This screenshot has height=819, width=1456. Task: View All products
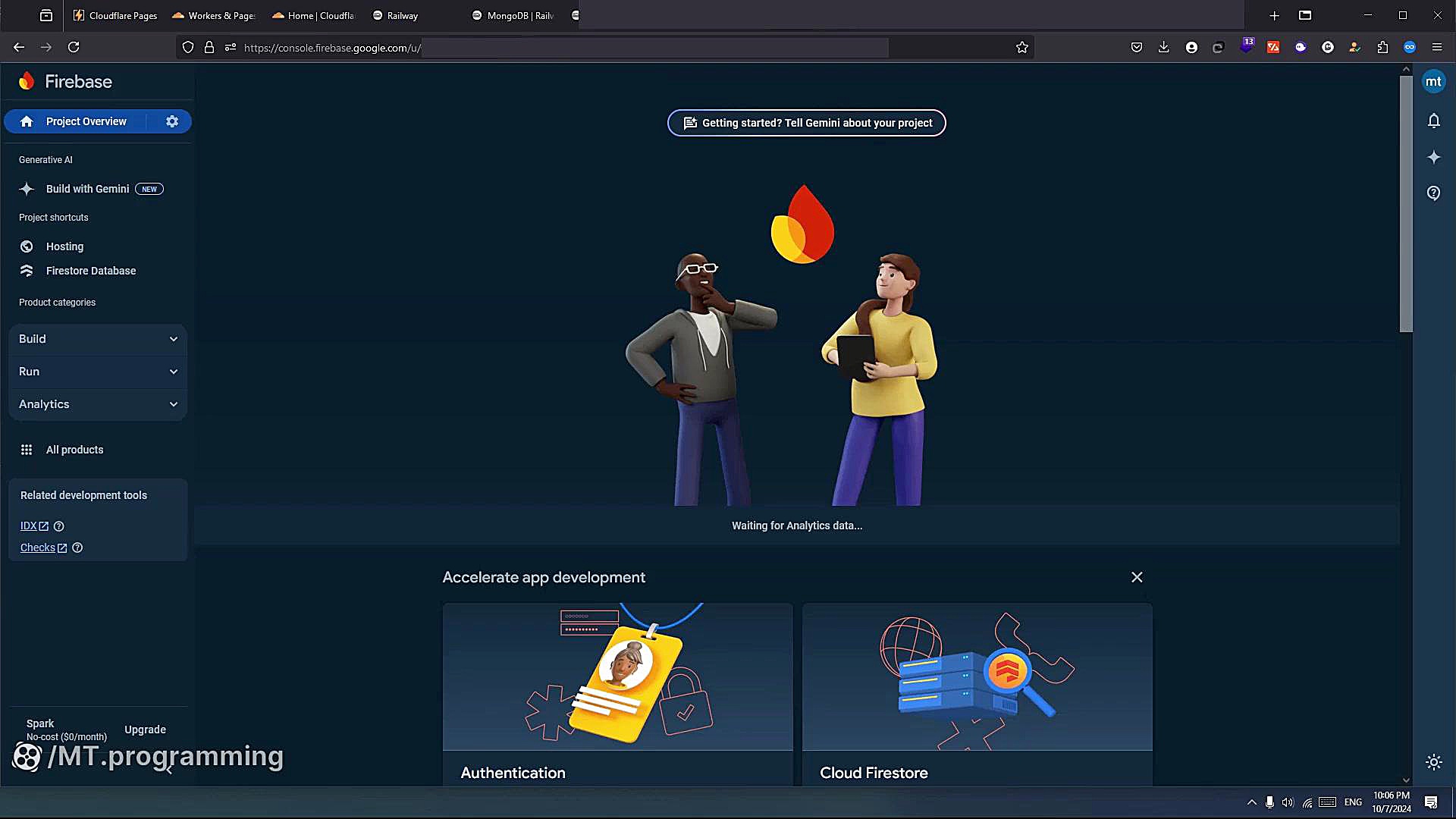(x=74, y=450)
